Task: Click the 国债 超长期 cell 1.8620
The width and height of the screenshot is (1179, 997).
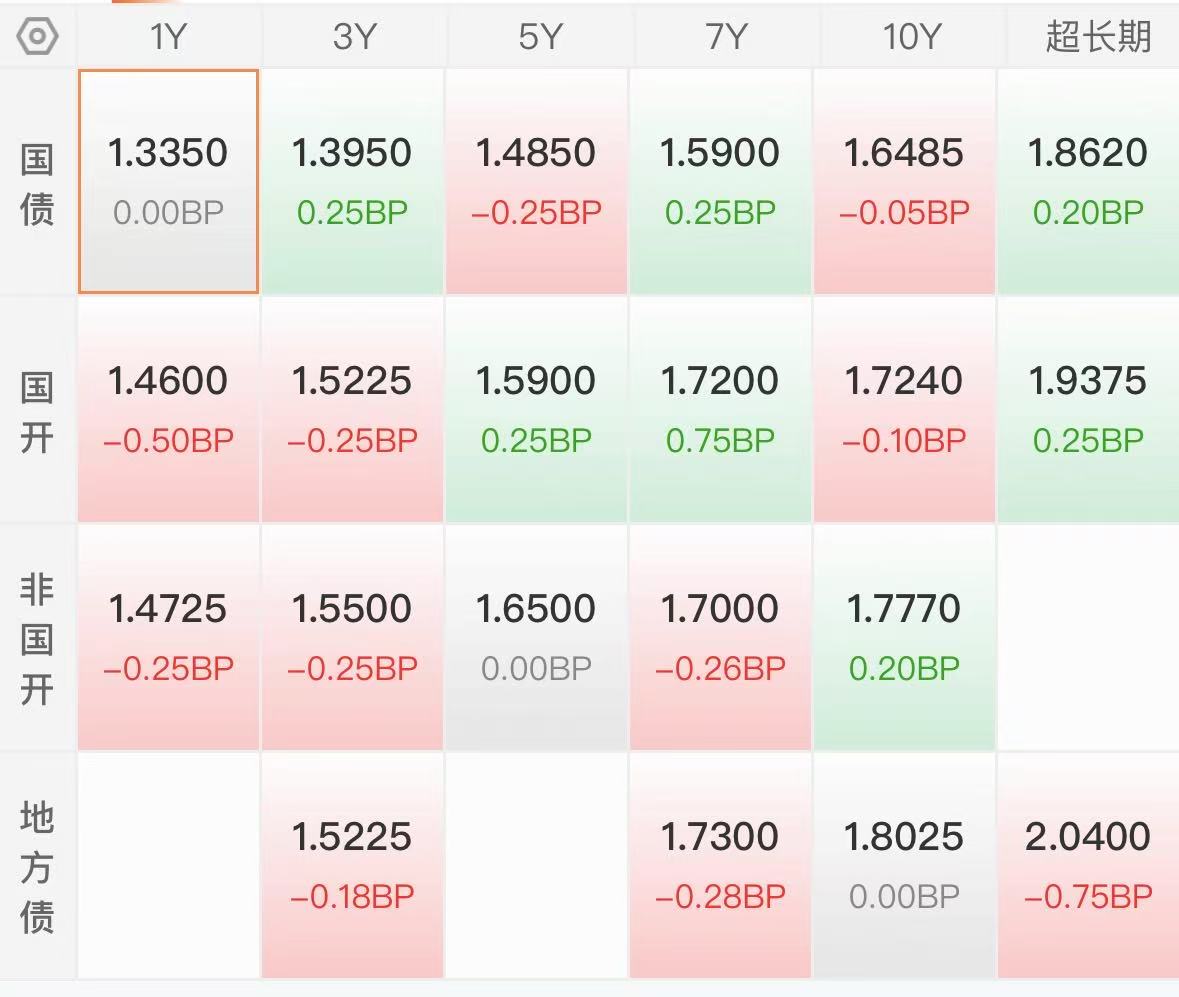Action: (1088, 181)
